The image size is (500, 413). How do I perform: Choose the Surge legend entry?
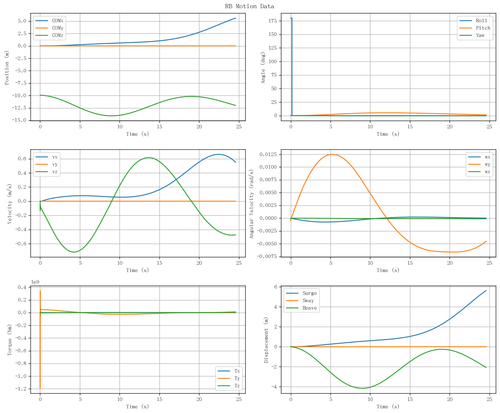click(301, 293)
